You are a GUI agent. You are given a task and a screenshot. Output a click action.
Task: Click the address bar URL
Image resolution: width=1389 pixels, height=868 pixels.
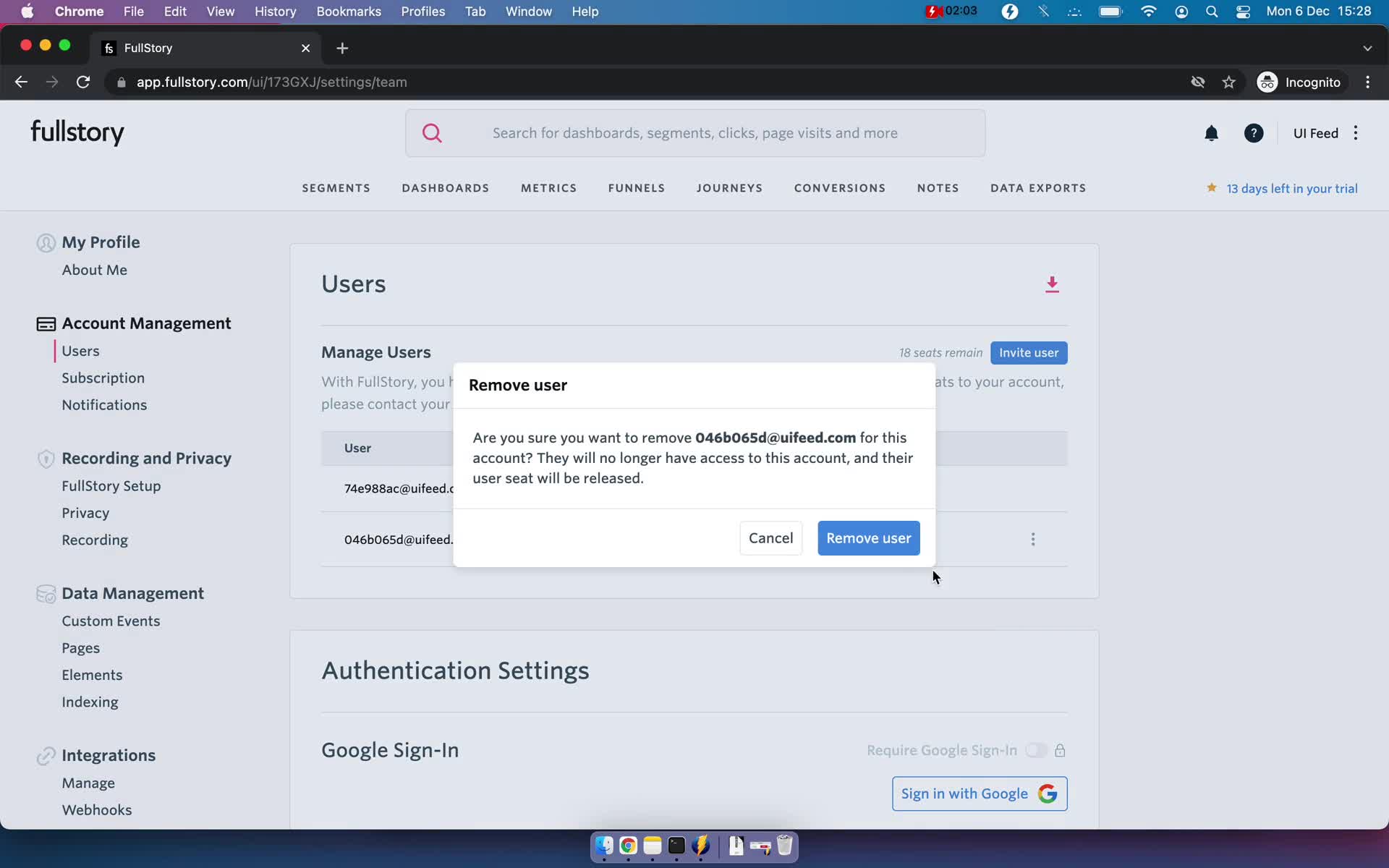click(x=272, y=82)
